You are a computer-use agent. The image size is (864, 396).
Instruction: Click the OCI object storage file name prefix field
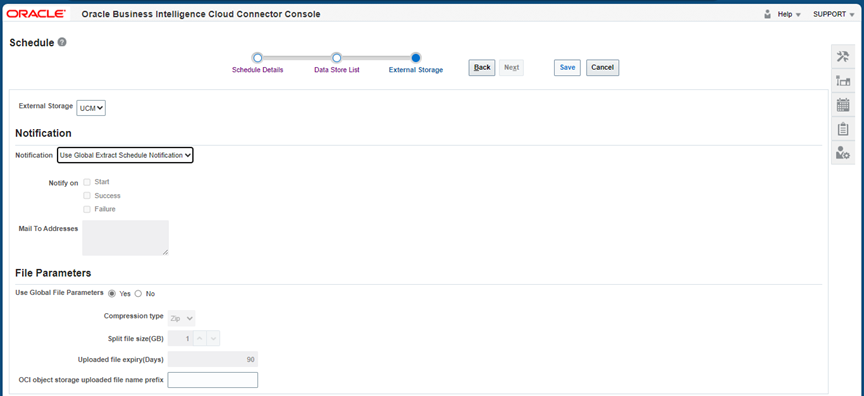coord(213,380)
